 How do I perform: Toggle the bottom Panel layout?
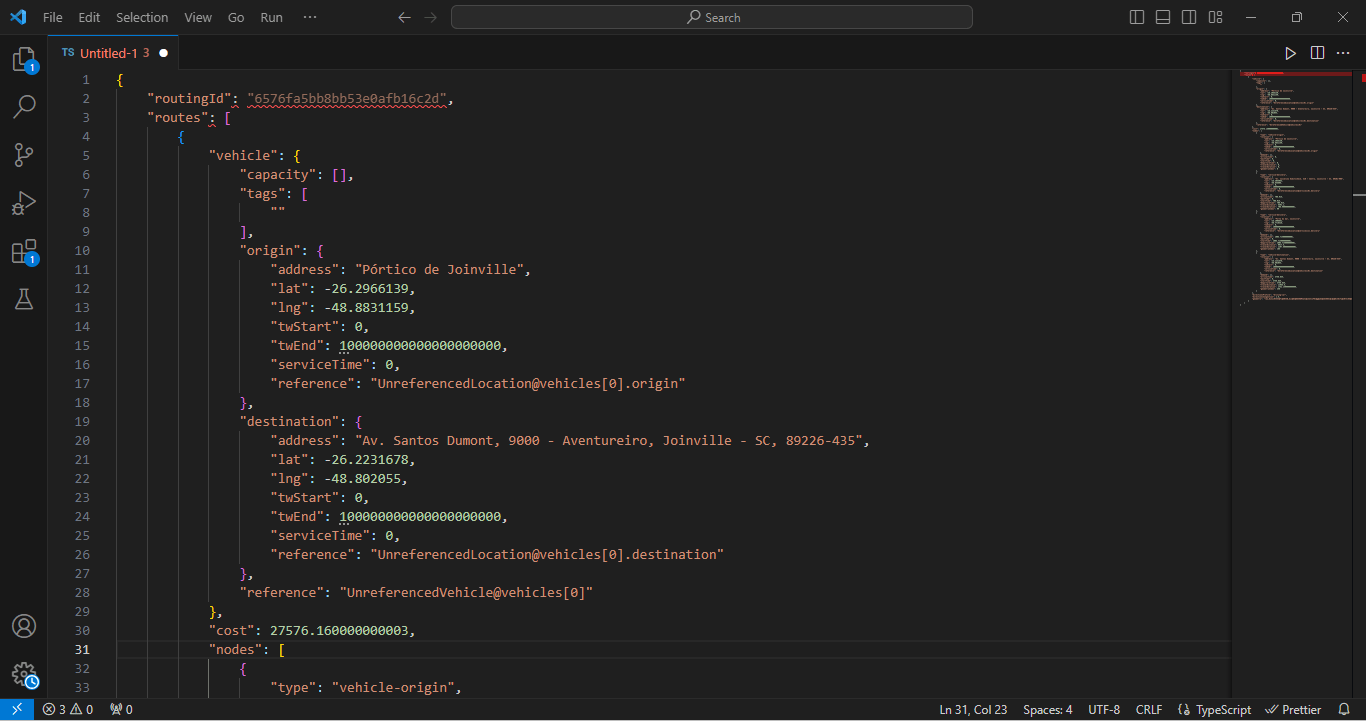tap(1163, 17)
